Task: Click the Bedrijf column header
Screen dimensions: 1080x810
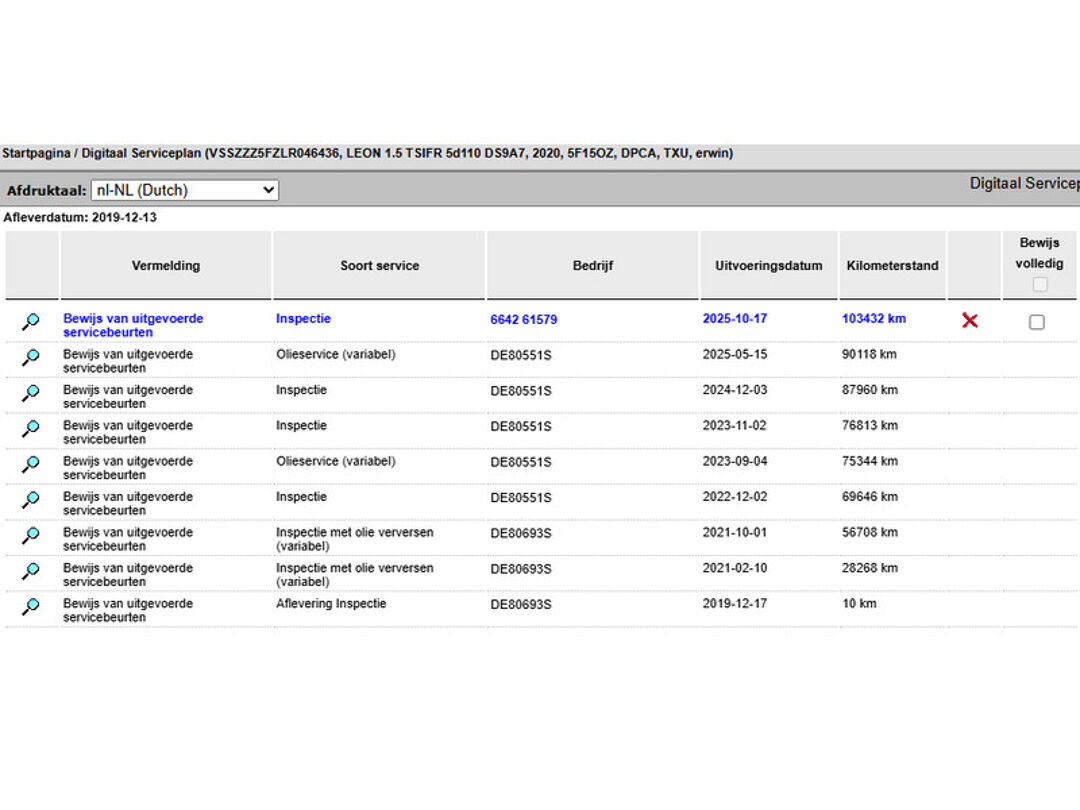Action: (593, 266)
